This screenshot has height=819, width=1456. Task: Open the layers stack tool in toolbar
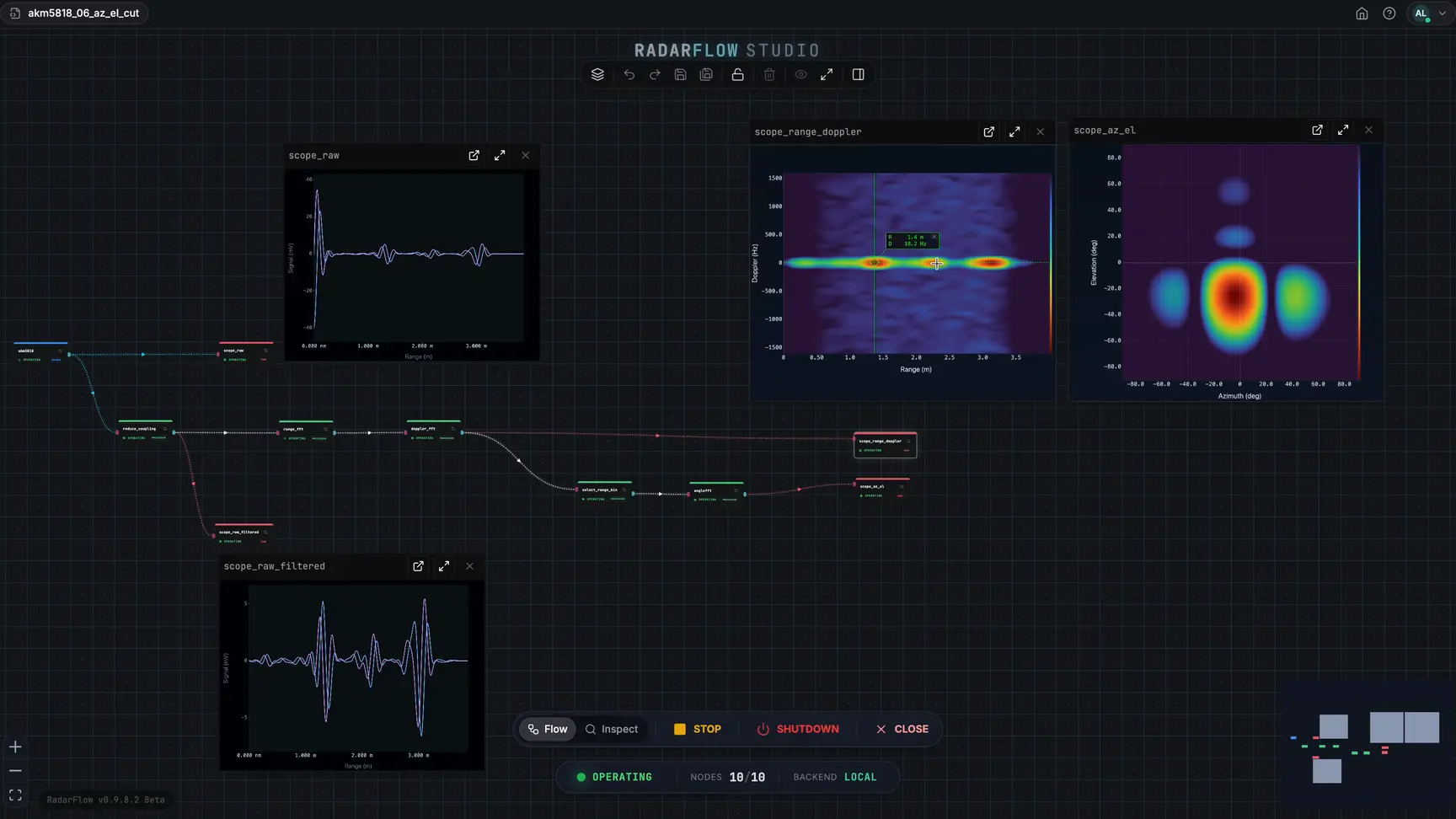(x=597, y=74)
